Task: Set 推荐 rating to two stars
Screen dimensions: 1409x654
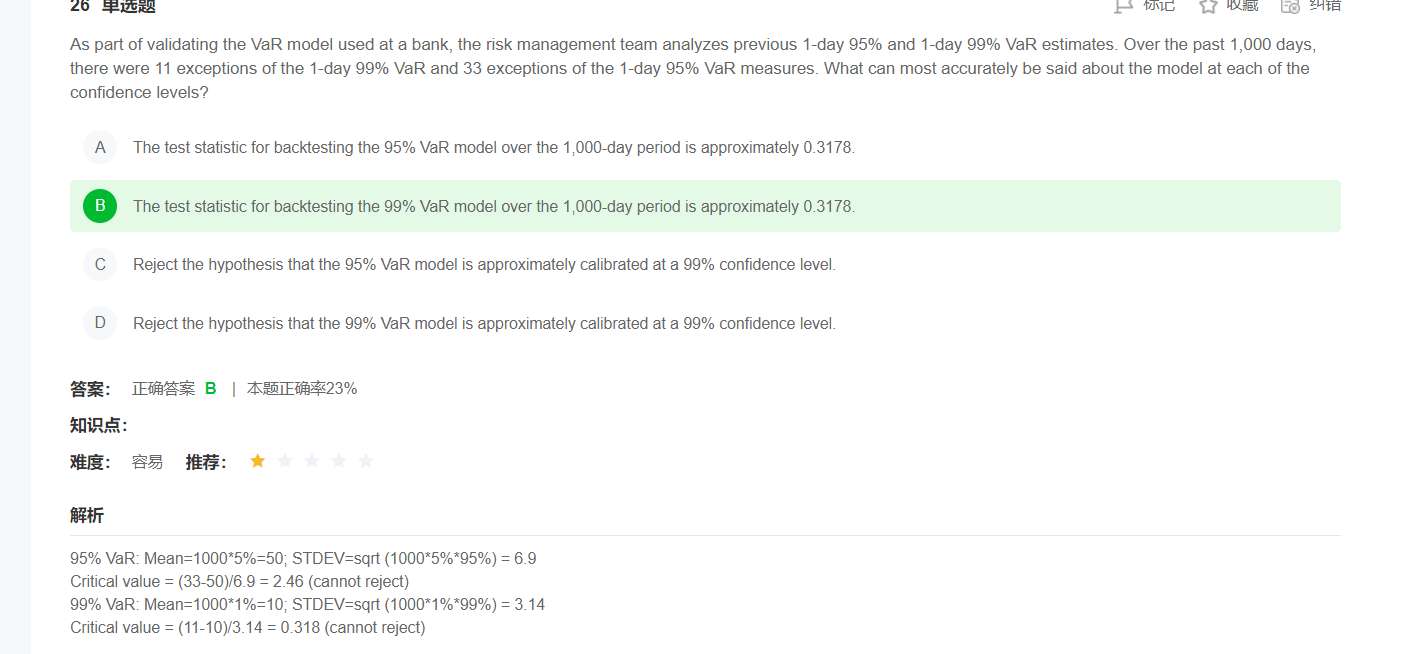Action: pyautogui.click(x=285, y=461)
